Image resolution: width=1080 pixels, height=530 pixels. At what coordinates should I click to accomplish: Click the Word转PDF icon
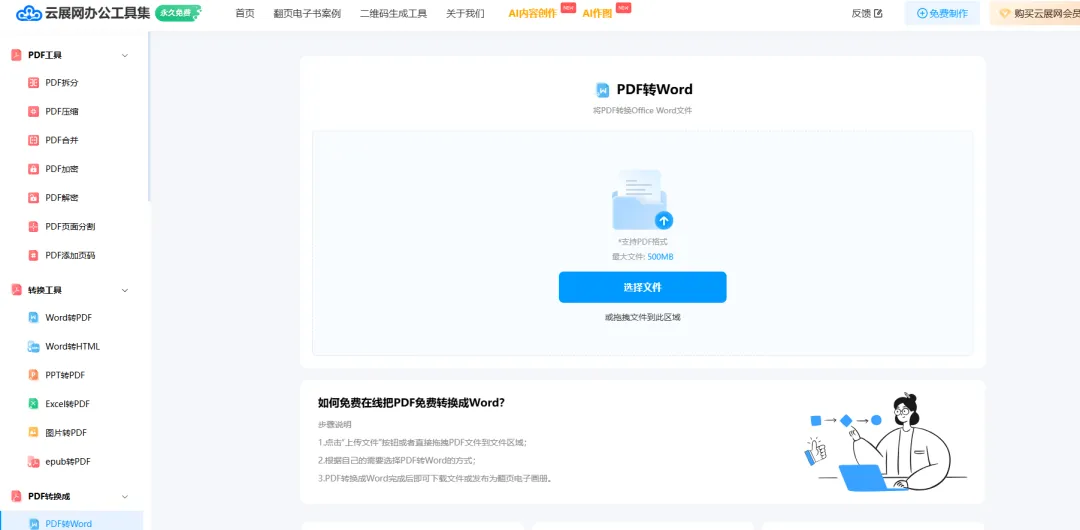tap(33, 318)
